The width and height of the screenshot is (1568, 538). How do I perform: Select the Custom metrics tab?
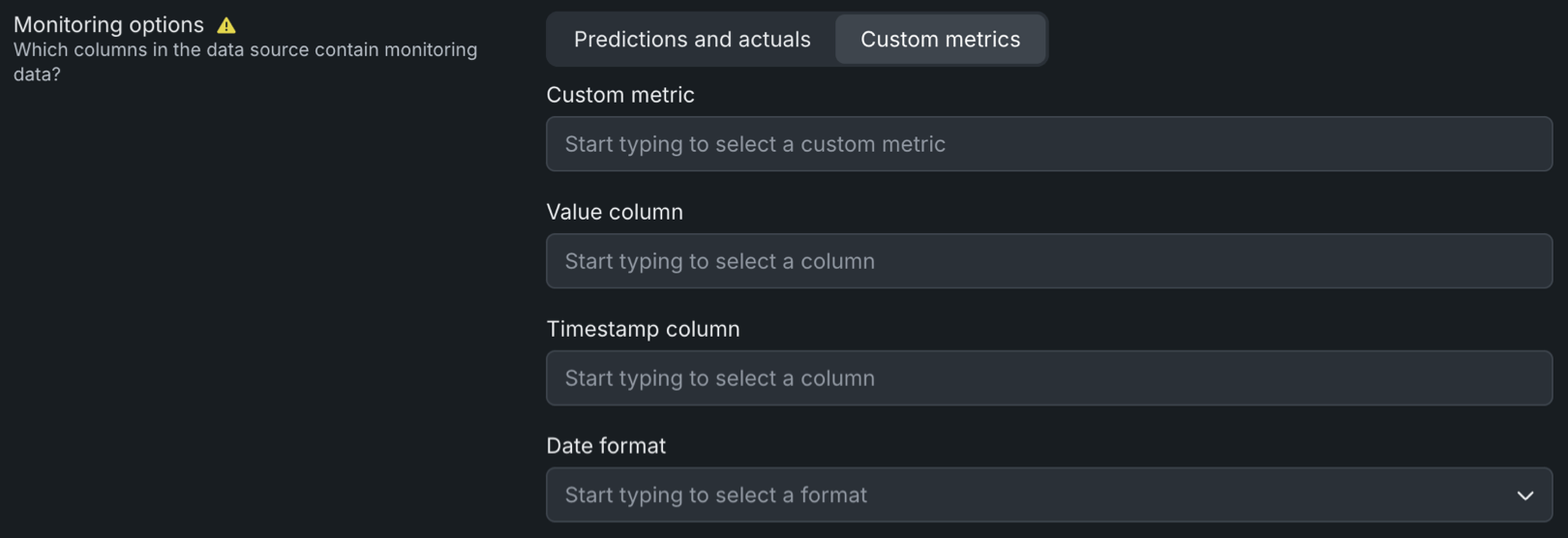pyautogui.click(x=940, y=40)
